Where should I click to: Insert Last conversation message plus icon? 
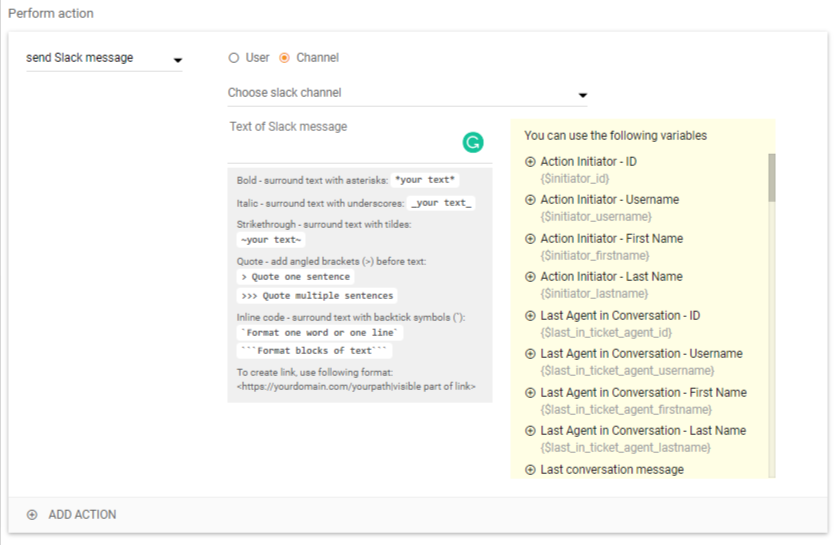[x=530, y=470]
